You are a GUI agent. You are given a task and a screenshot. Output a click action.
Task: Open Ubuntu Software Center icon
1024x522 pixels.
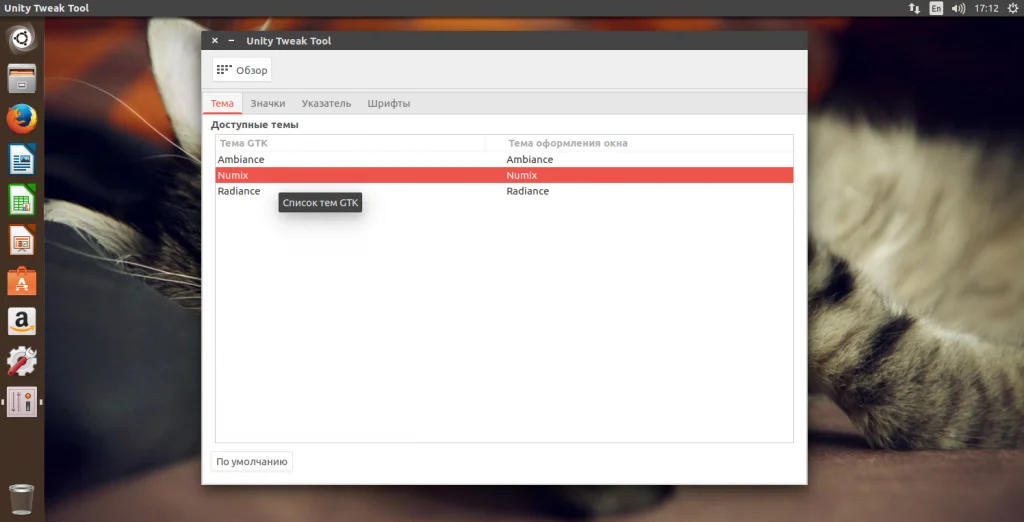22,281
